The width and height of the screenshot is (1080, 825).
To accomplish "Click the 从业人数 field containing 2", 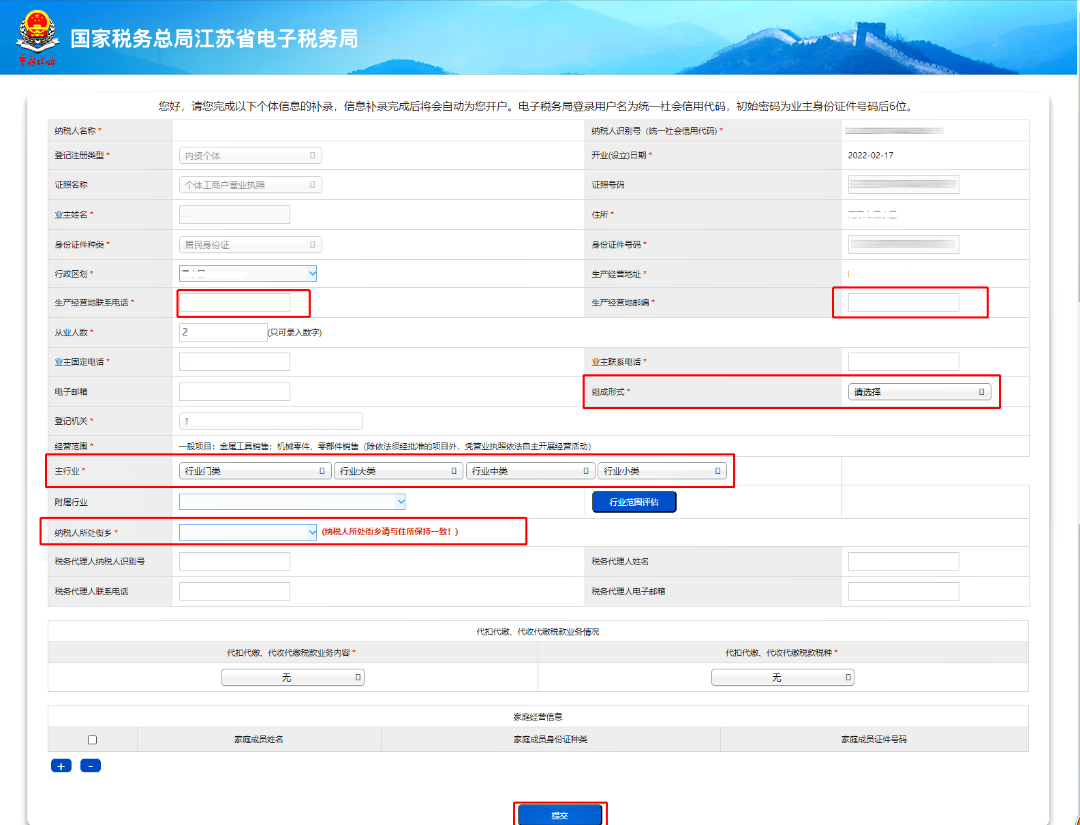I will click(x=222, y=332).
